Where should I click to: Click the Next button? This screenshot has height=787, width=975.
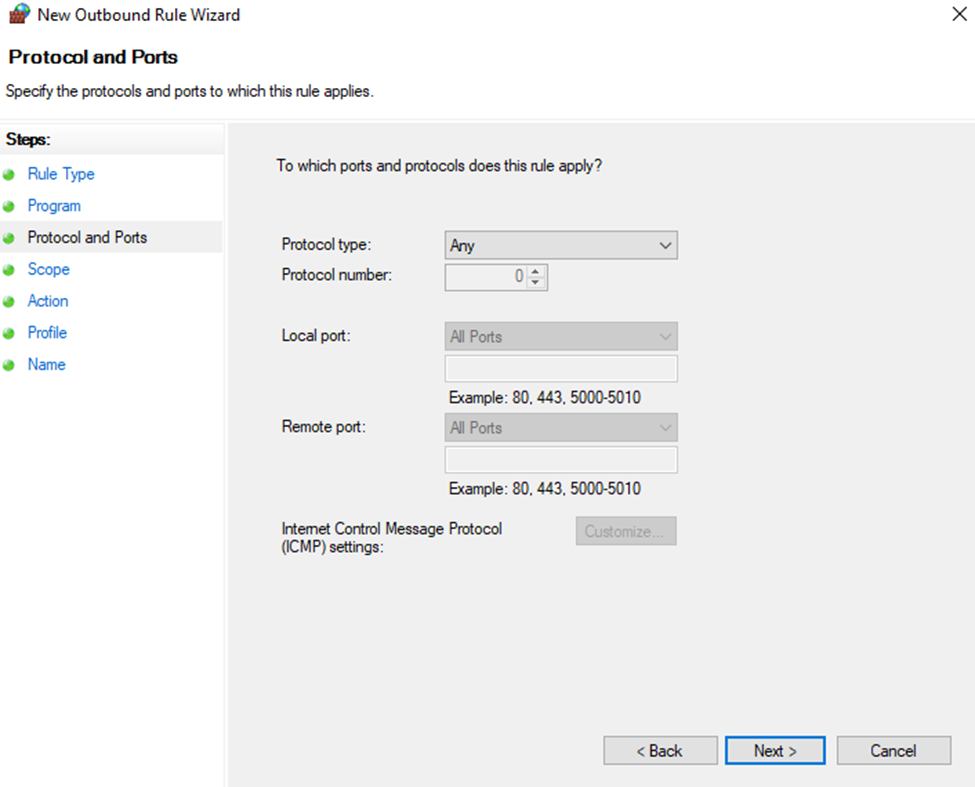pos(775,751)
